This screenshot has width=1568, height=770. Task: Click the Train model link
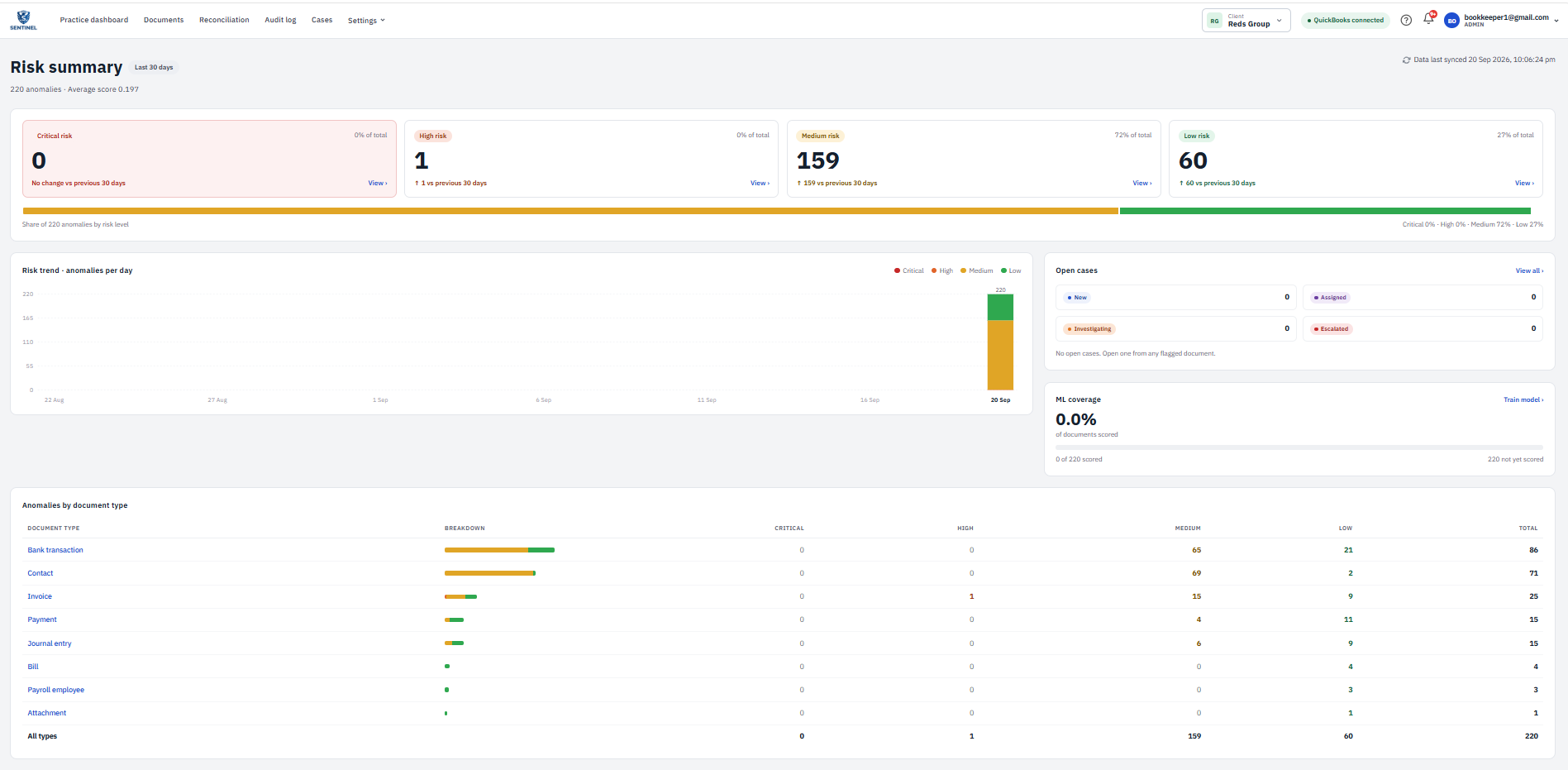click(x=1523, y=400)
